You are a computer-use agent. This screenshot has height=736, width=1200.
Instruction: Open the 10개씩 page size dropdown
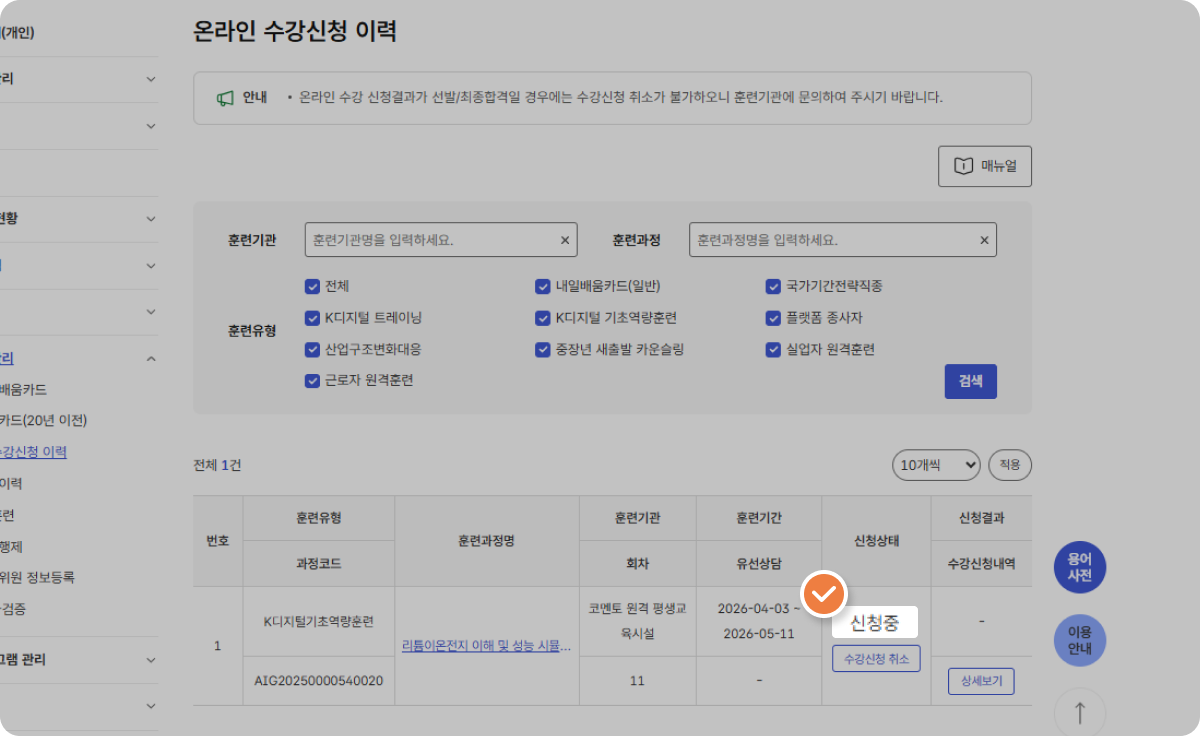point(936,465)
